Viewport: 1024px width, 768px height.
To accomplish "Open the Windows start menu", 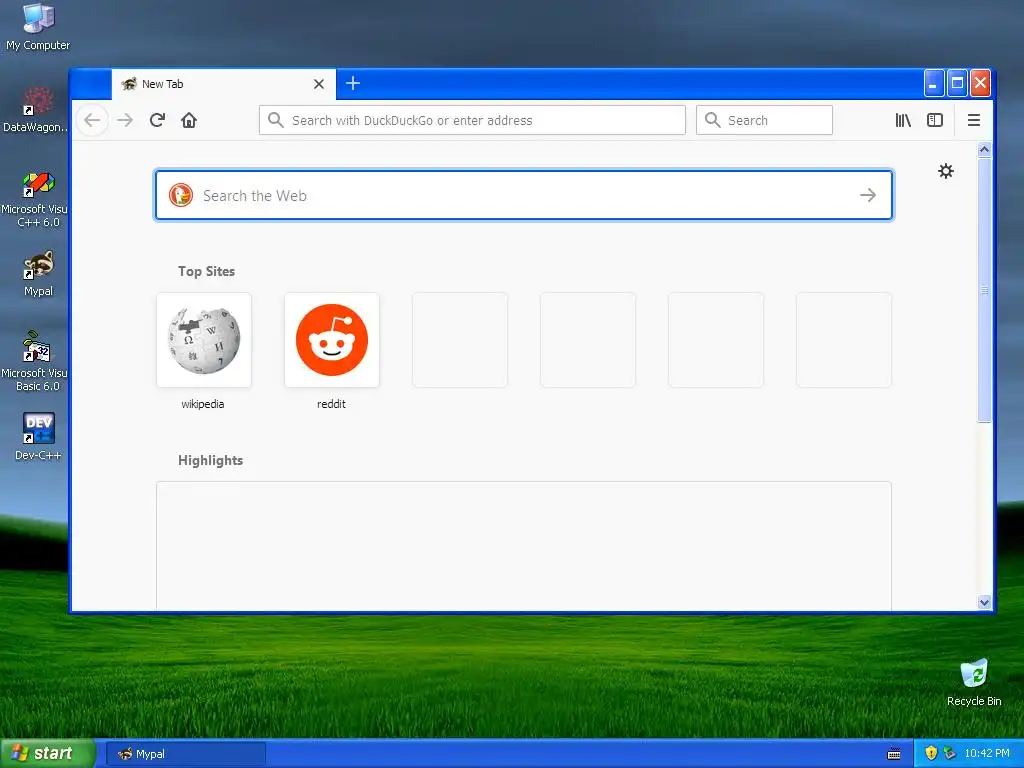I will tap(48, 753).
